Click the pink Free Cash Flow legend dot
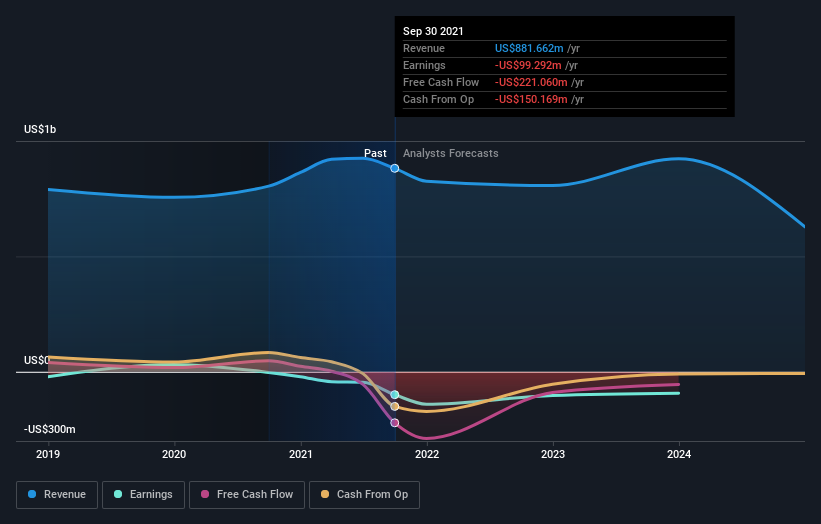This screenshot has width=821, height=524. tap(205, 494)
